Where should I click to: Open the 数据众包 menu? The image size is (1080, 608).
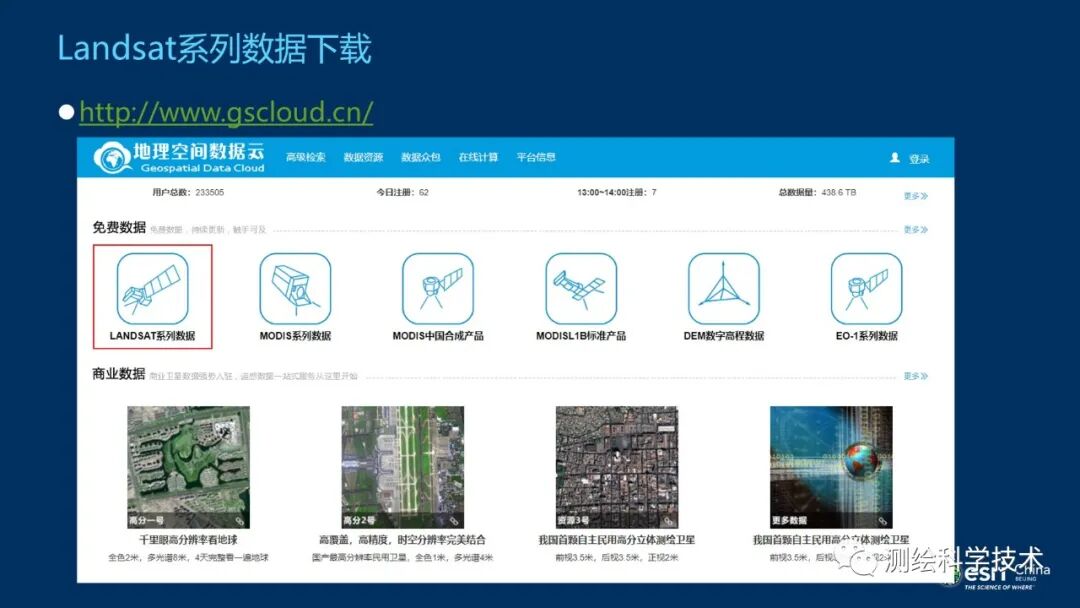(x=421, y=157)
